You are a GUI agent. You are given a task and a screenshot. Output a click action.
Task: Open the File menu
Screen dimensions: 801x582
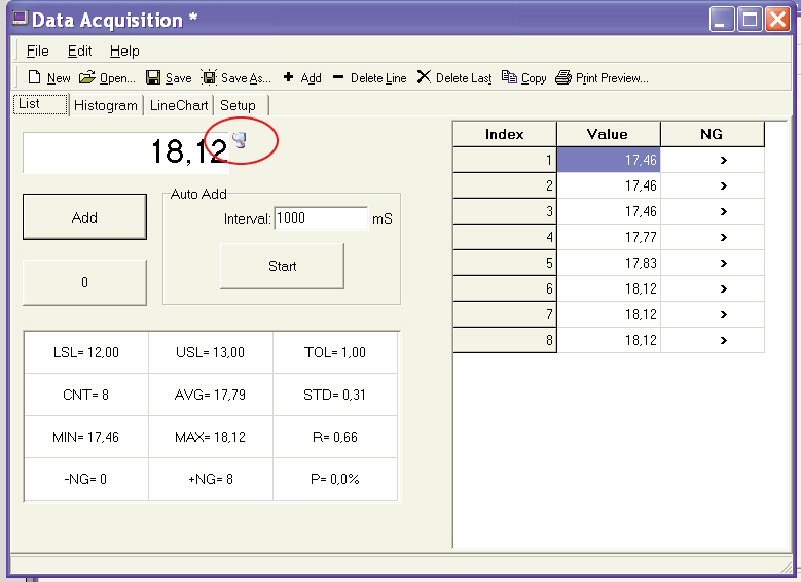click(38, 51)
